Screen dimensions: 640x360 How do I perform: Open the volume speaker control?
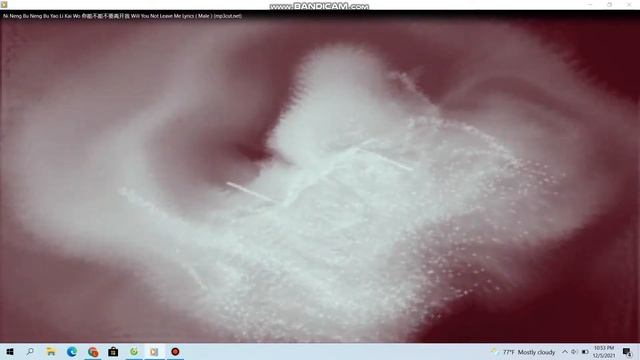pos(574,352)
